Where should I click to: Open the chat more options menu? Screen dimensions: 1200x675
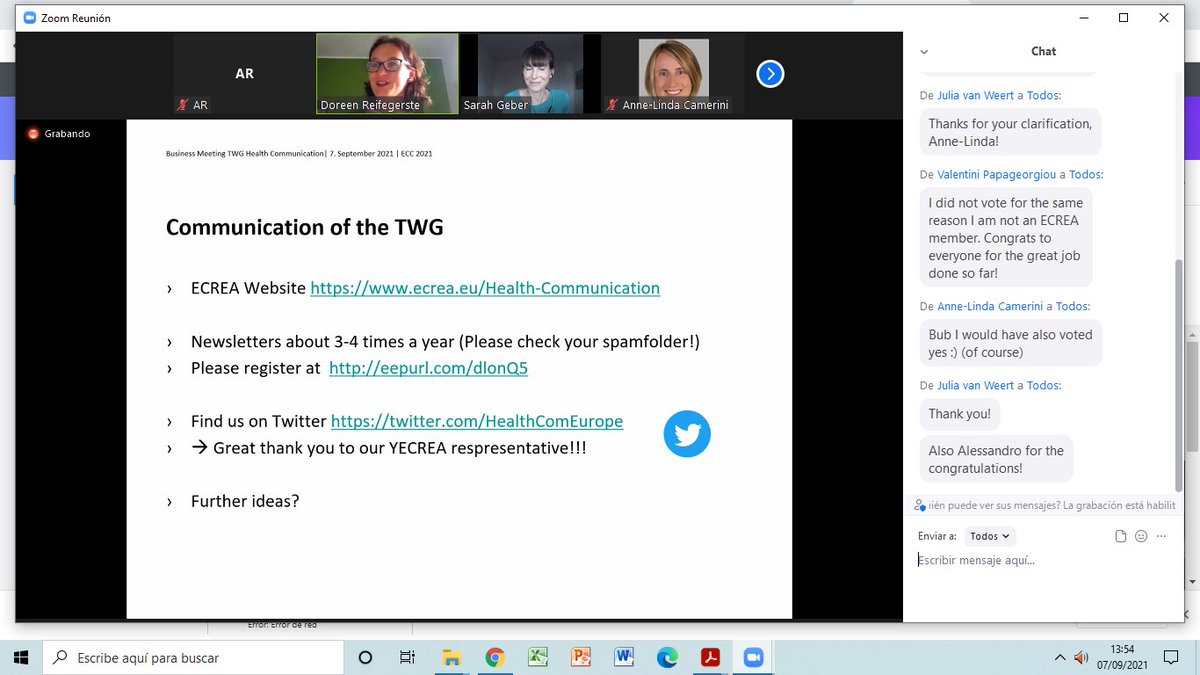(x=1161, y=537)
